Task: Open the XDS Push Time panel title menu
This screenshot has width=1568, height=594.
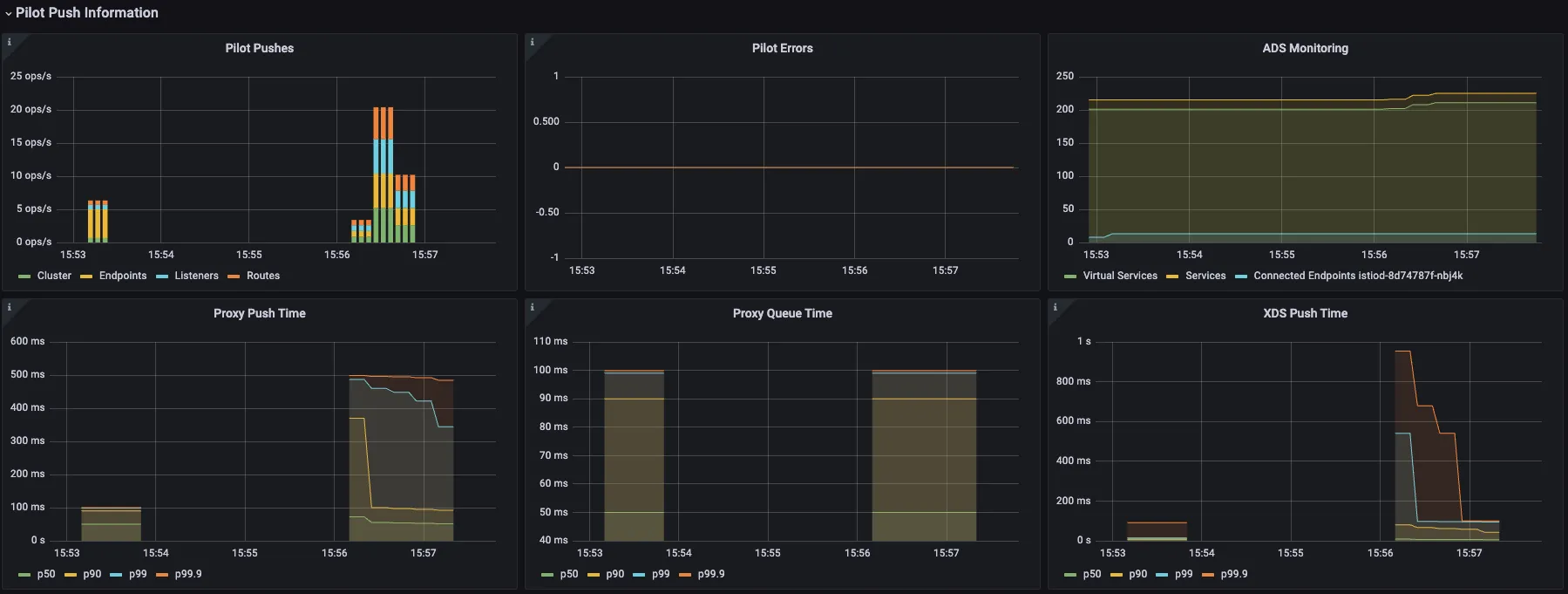Action: point(1305,313)
